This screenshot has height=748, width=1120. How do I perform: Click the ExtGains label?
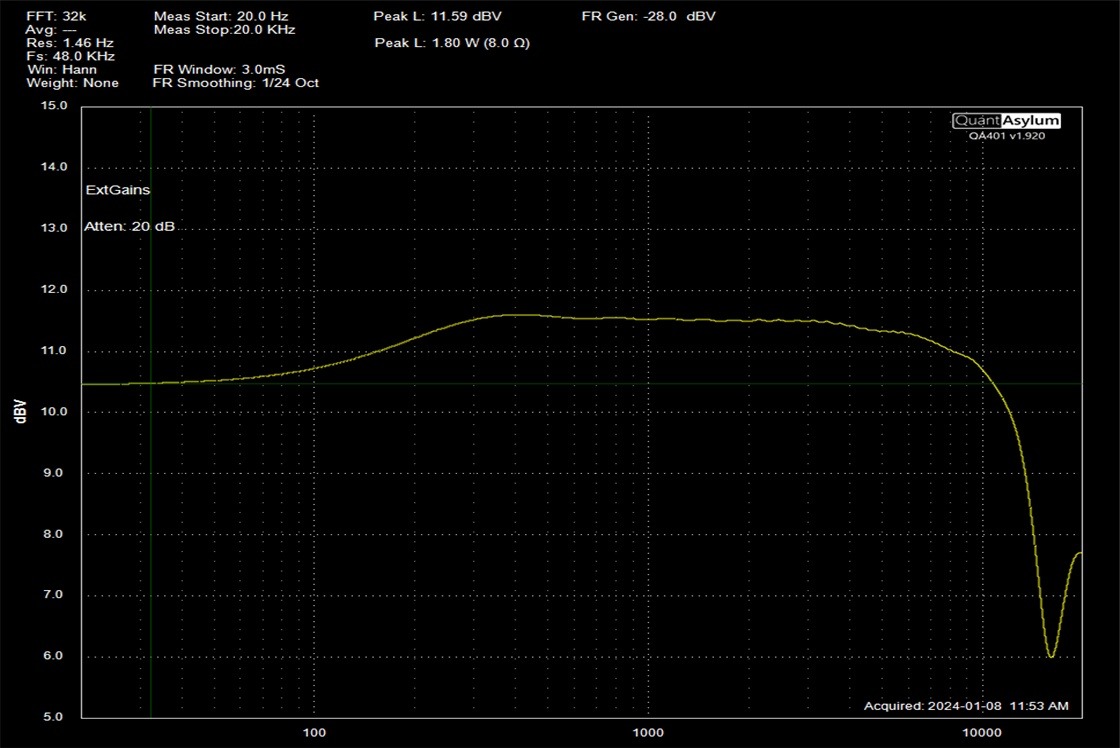[x=118, y=190]
